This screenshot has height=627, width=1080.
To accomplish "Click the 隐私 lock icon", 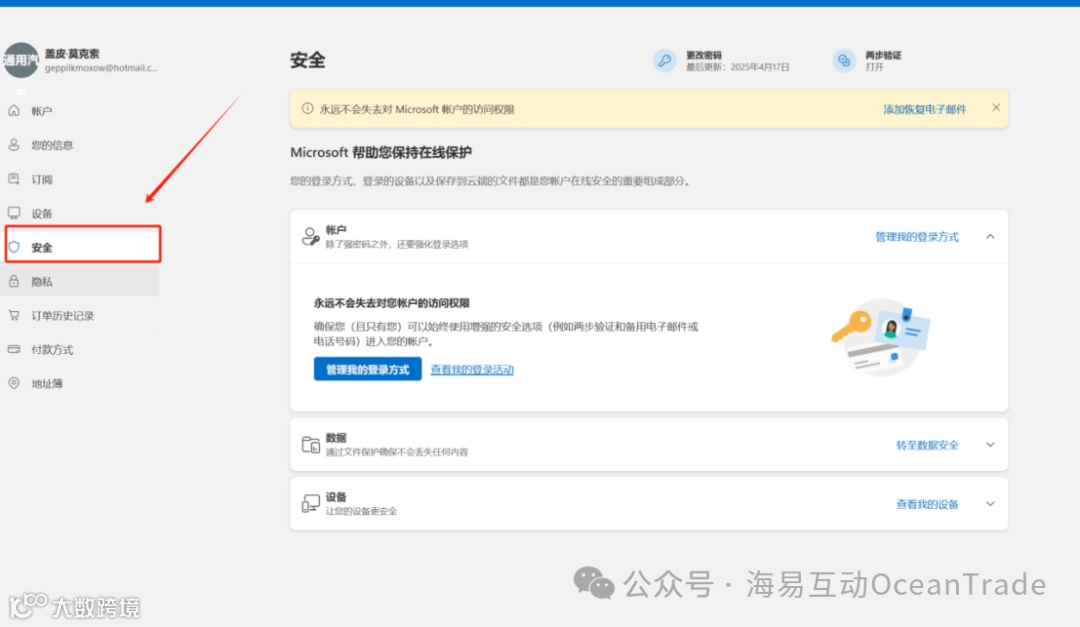I will point(14,281).
